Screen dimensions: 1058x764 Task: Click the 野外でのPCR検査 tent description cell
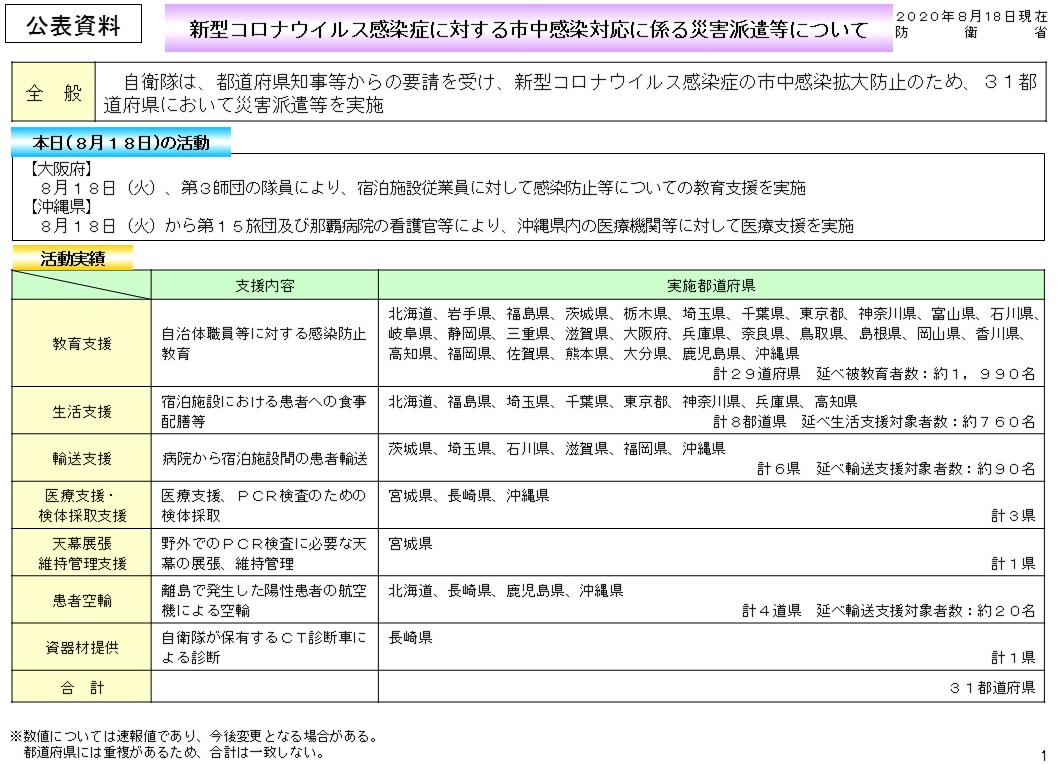[264, 553]
